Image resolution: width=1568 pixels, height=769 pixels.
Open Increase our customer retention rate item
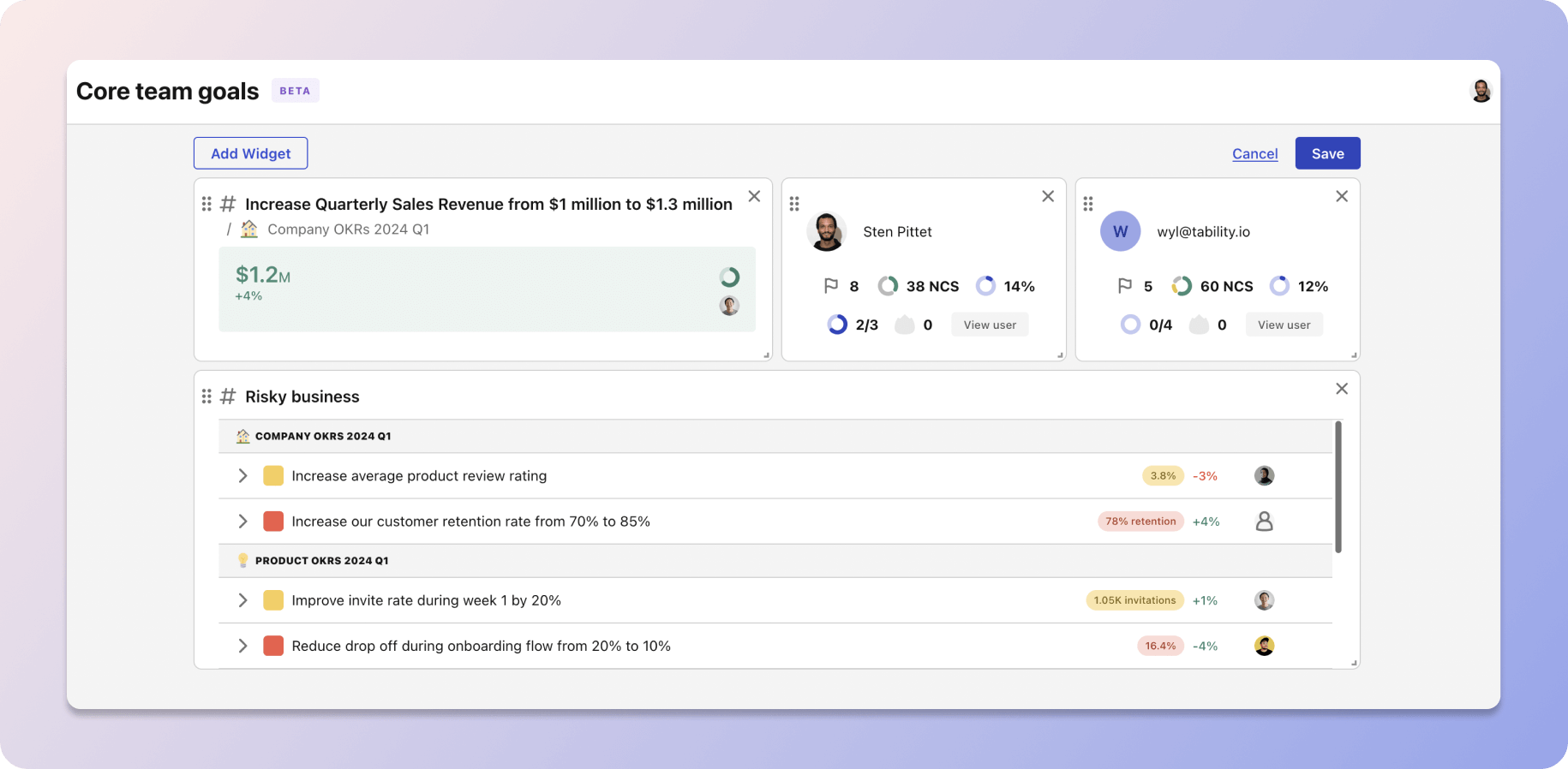(470, 522)
